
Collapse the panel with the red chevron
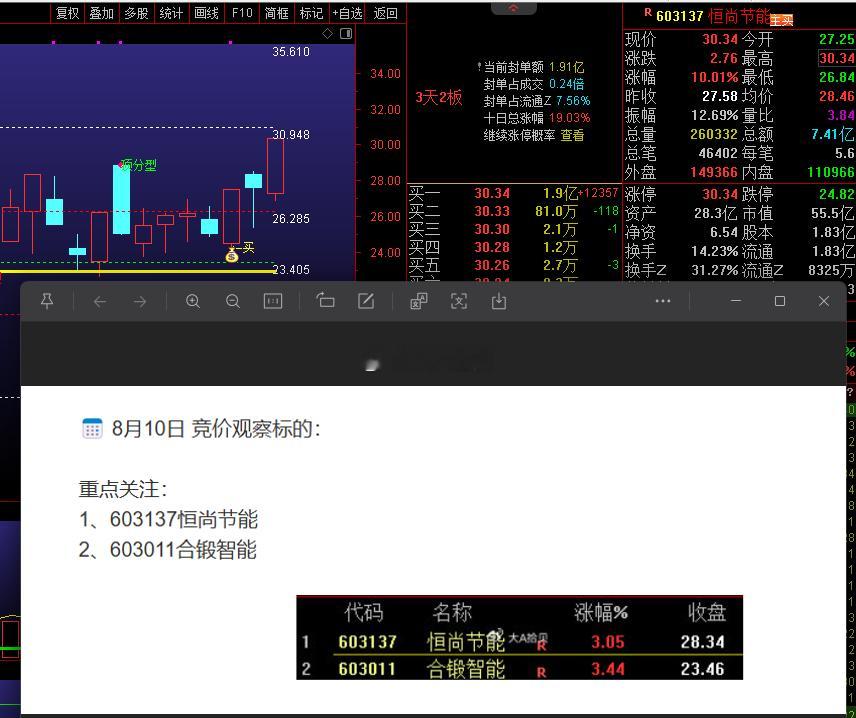(514, 8)
